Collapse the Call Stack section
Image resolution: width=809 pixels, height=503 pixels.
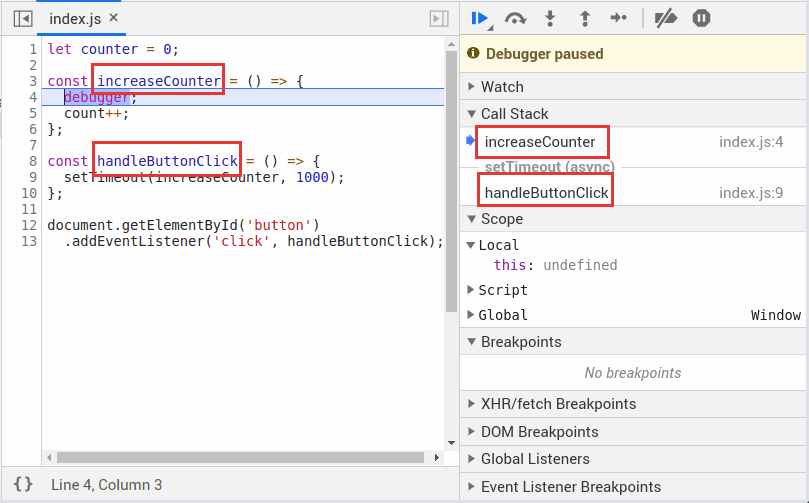tap(514, 114)
